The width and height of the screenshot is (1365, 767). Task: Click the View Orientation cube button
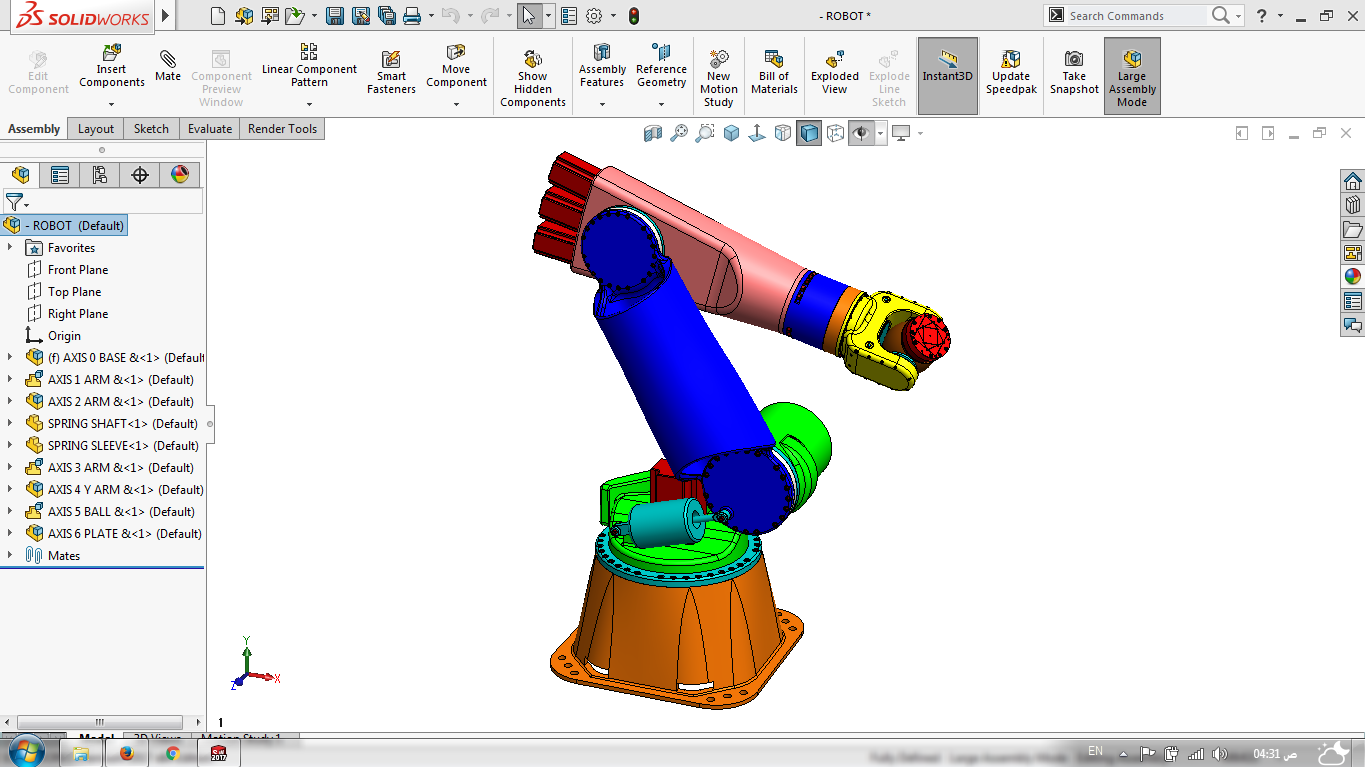[x=731, y=133]
